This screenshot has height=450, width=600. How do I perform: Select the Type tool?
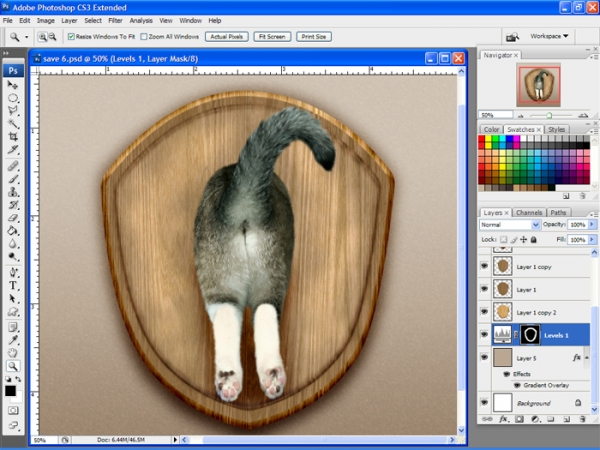(x=13, y=286)
